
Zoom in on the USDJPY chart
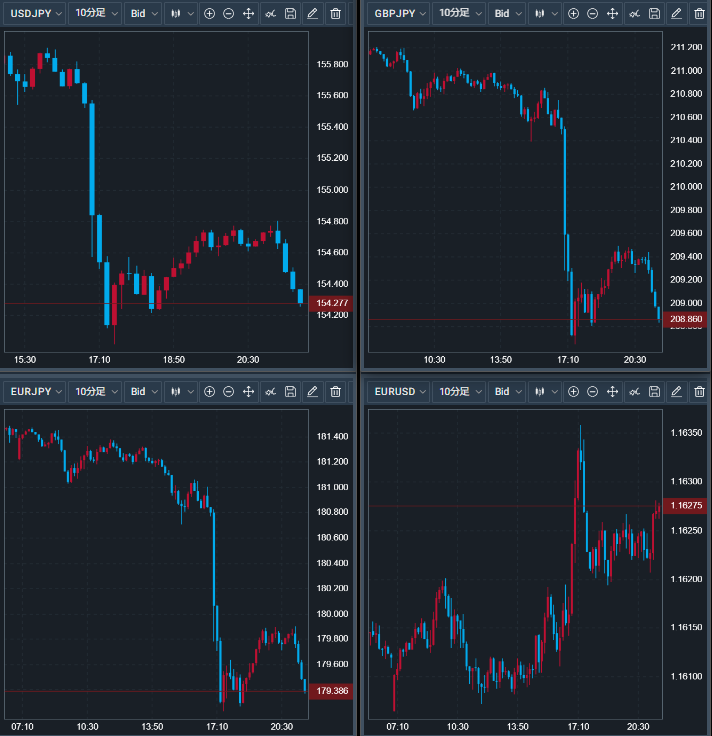tap(209, 14)
